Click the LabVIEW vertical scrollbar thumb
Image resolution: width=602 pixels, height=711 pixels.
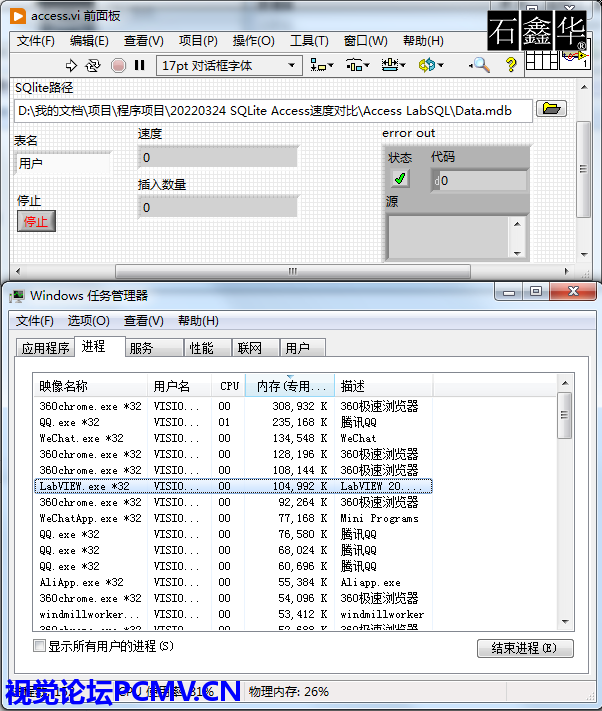tap(584, 169)
